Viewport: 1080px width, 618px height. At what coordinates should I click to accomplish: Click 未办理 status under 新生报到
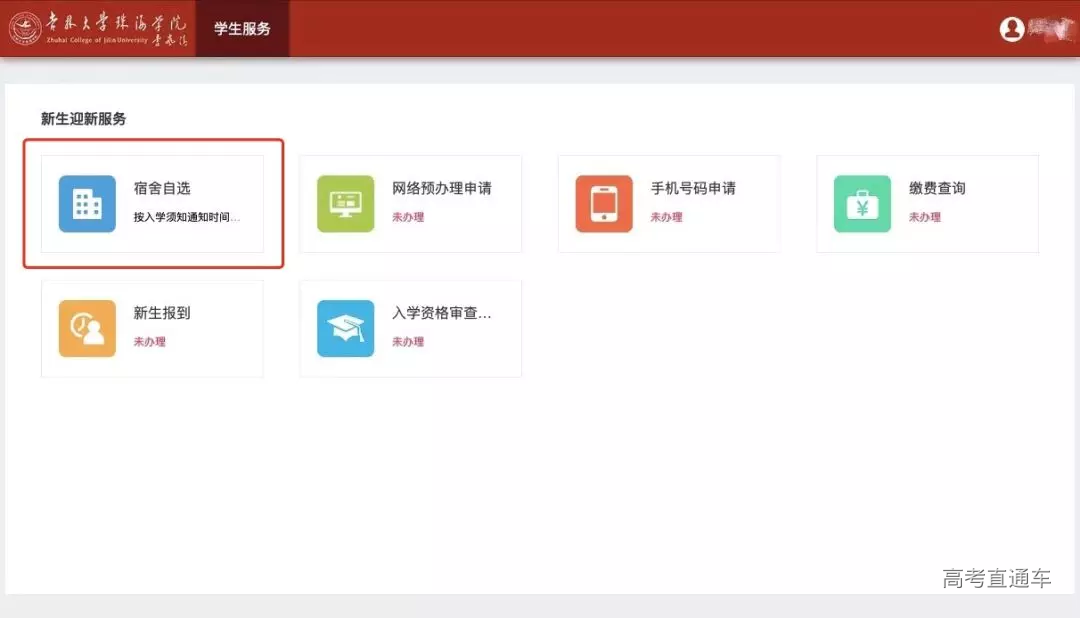(x=149, y=342)
